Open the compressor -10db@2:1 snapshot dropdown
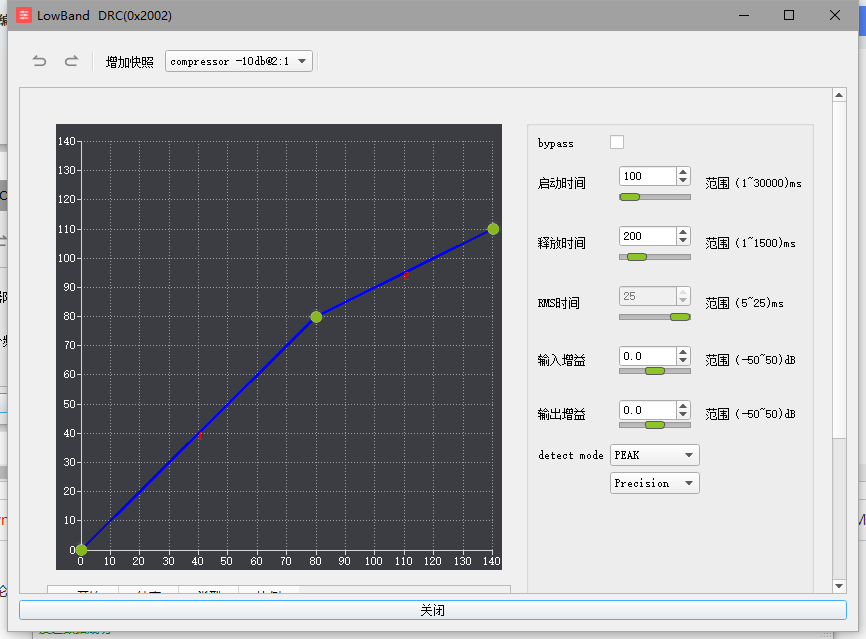Viewport: 866px width, 639px height. (x=239, y=61)
